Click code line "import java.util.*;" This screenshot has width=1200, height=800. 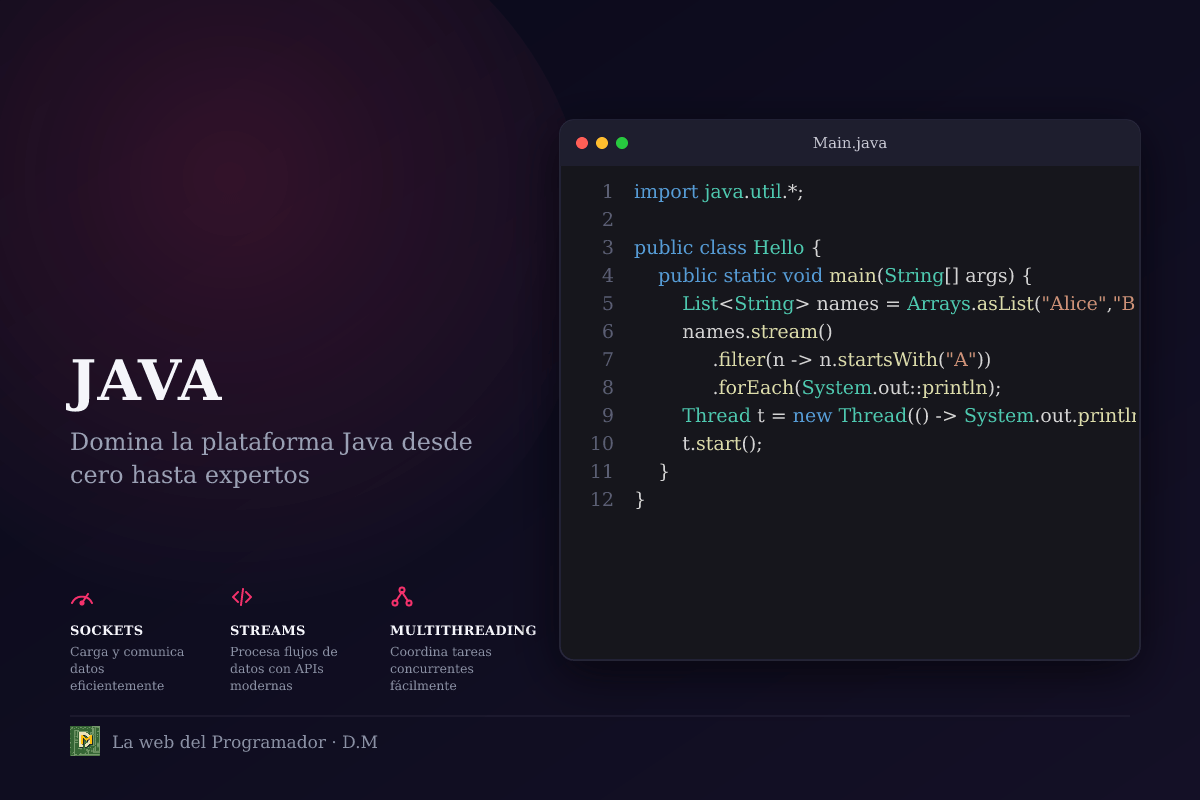click(719, 192)
